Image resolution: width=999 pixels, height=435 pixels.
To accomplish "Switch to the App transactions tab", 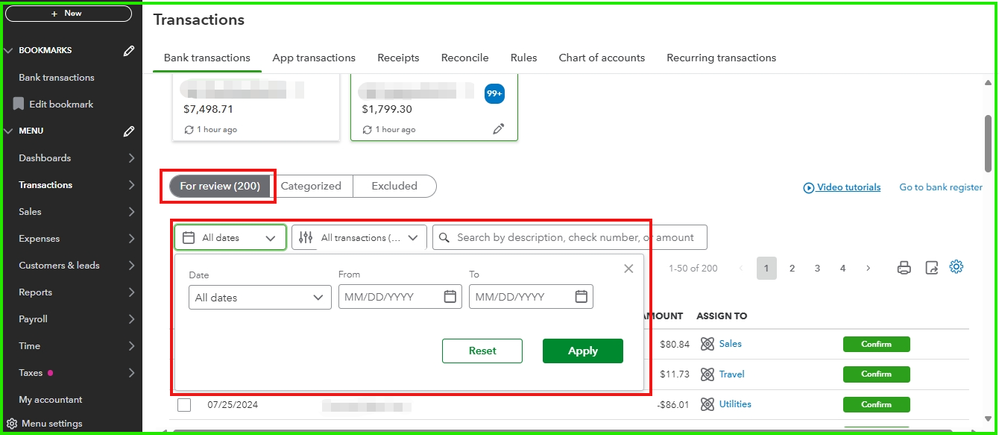I will coord(313,58).
